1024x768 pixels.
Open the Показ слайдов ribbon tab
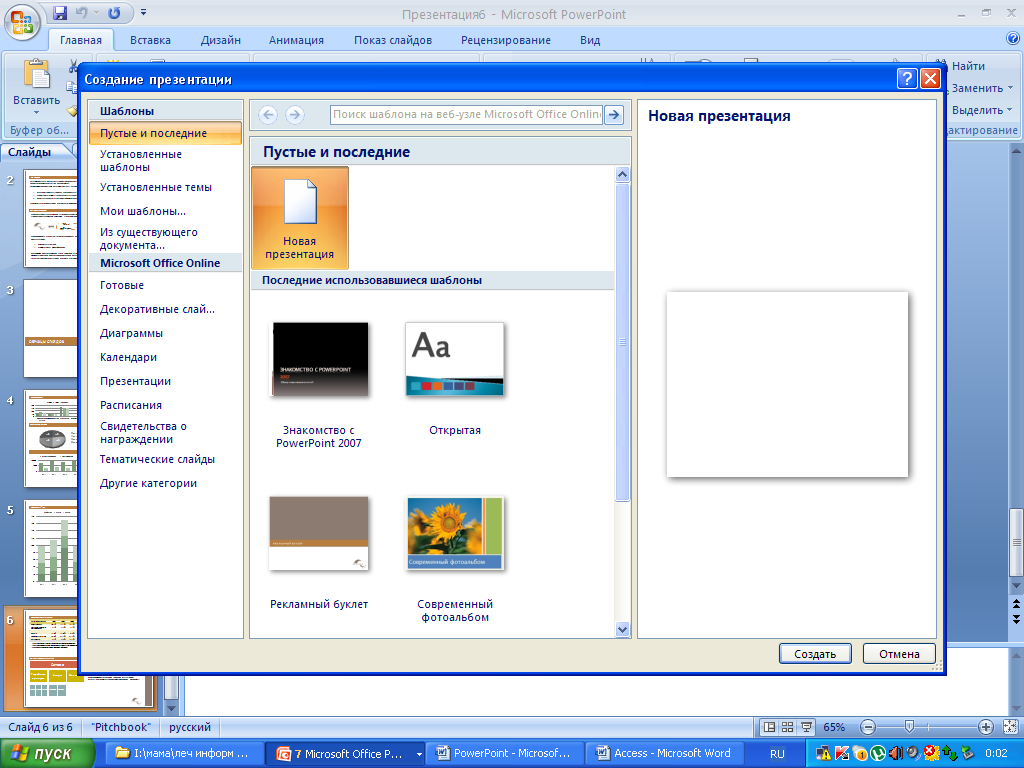coord(393,40)
